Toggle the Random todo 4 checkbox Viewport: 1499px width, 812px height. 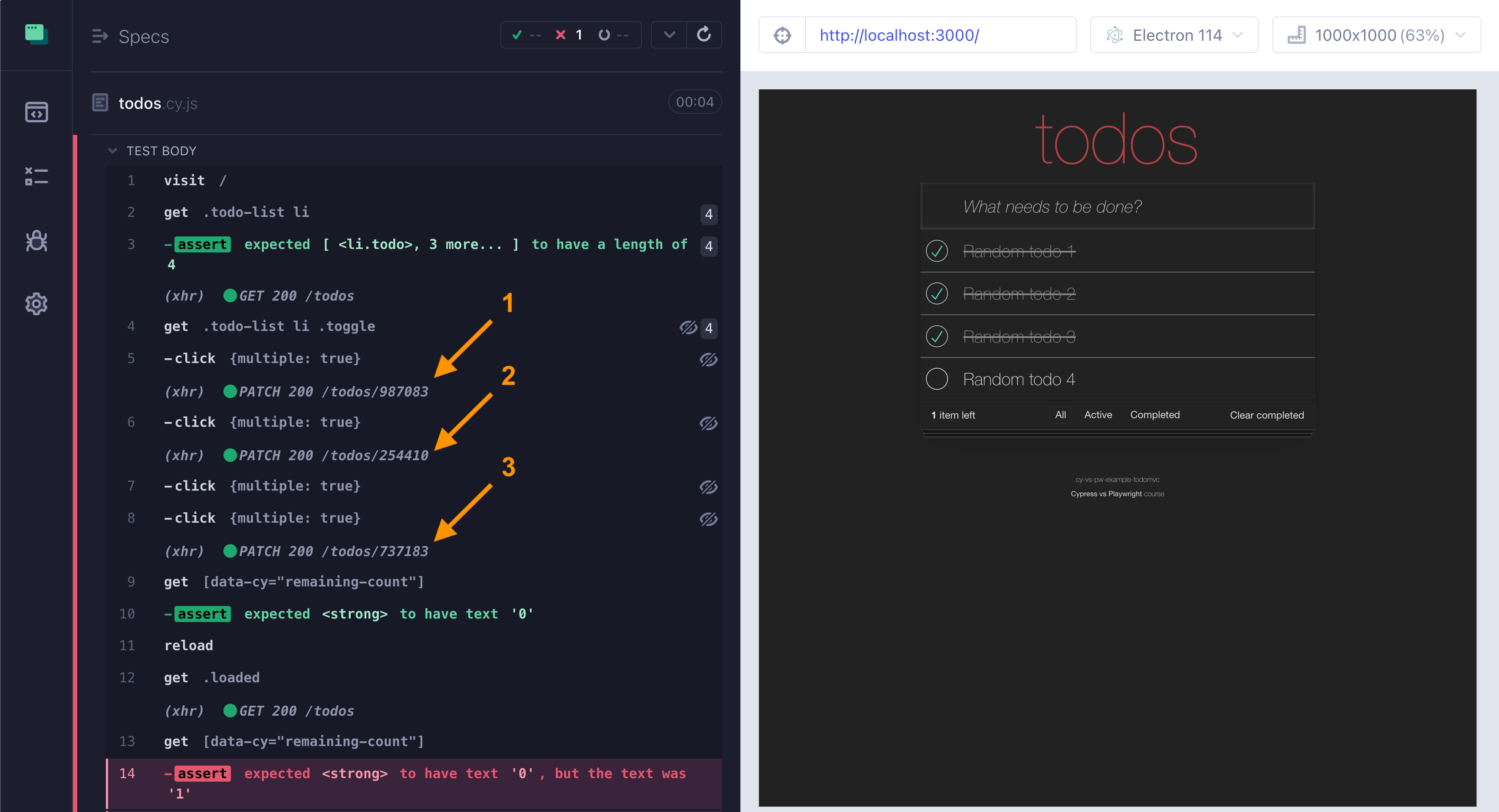pyautogui.click(x=936, y=379)
